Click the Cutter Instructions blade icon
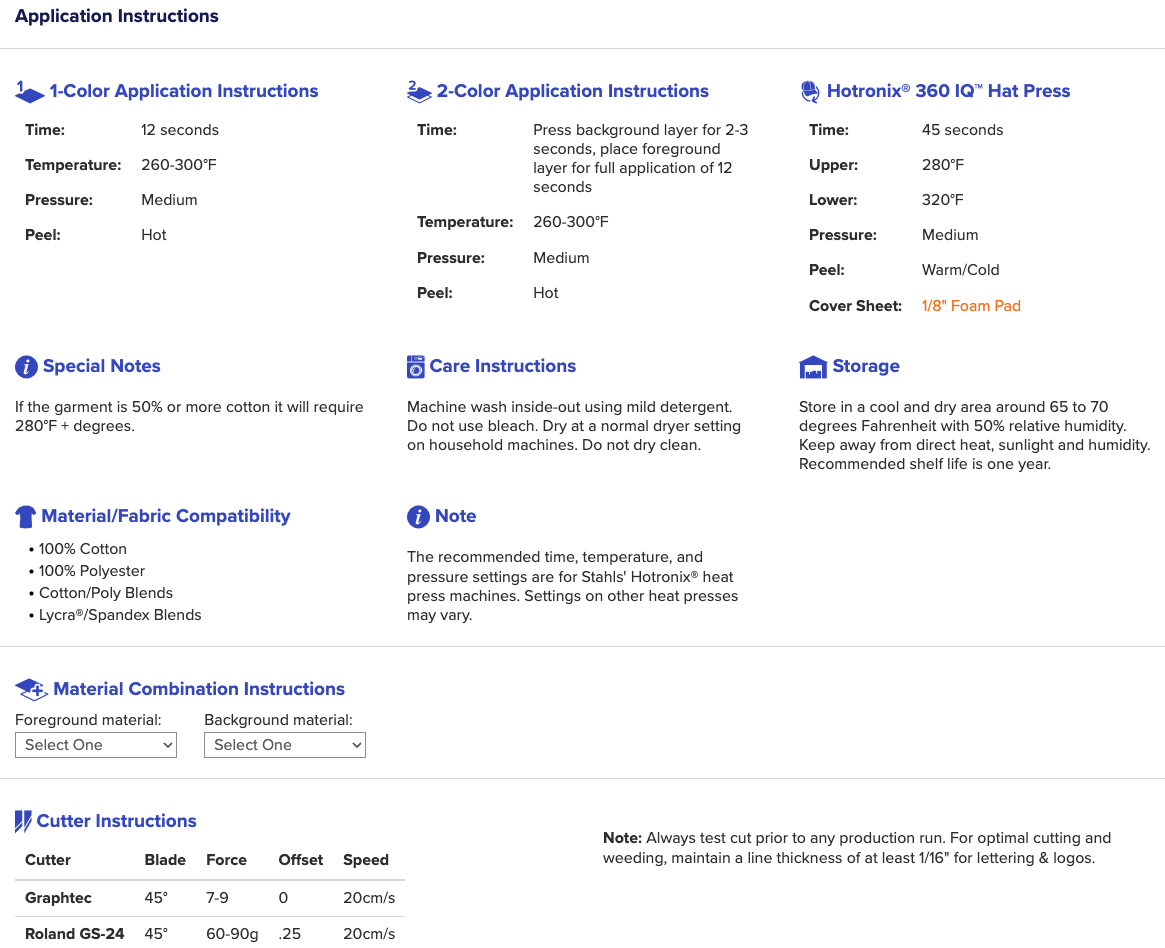The width and height of the screenshot is (1165, 948). pos(23,821)
